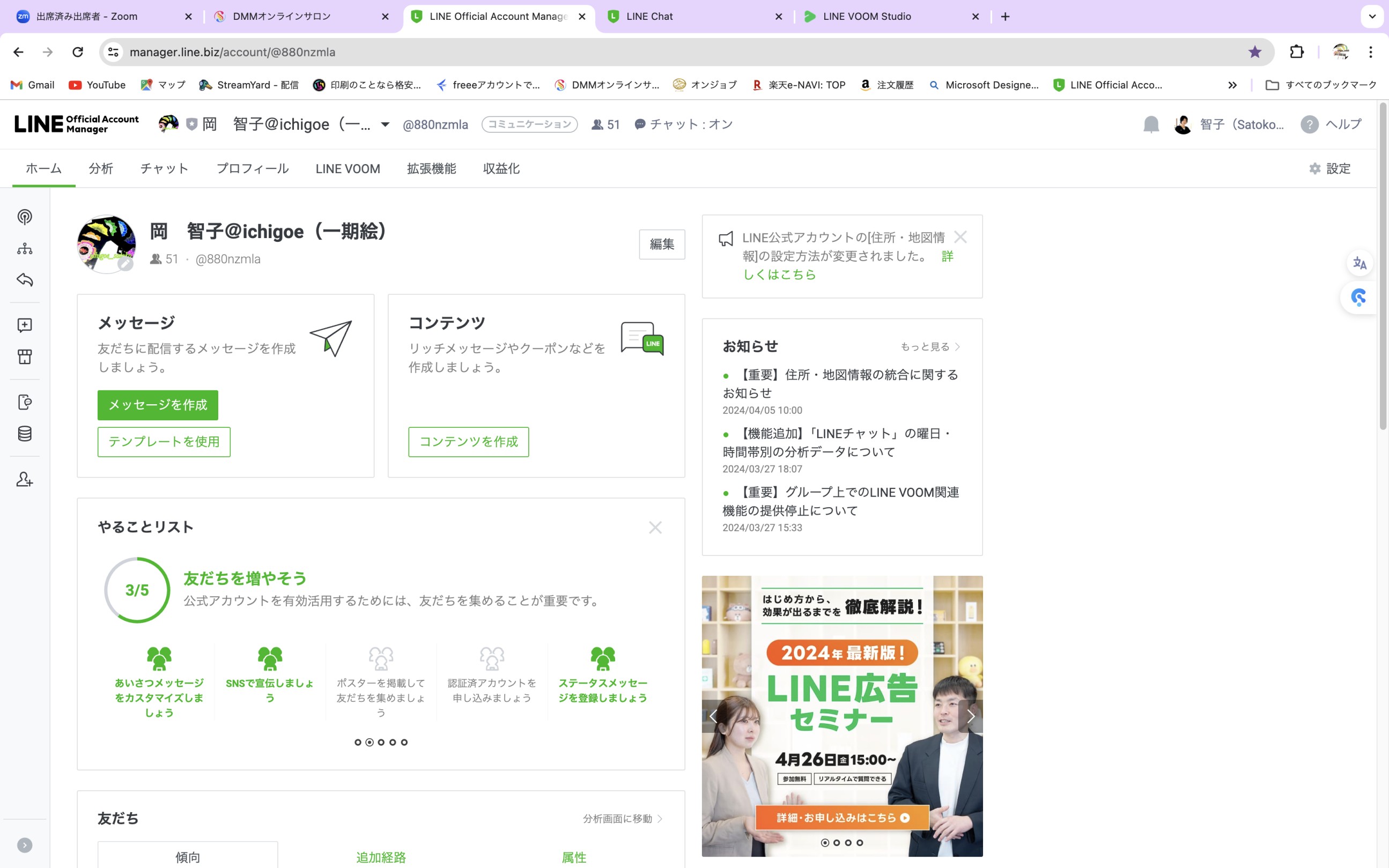Expand もっと見る in お知らせ
This screenshot has width=1389, height=868.
(929, 347)
